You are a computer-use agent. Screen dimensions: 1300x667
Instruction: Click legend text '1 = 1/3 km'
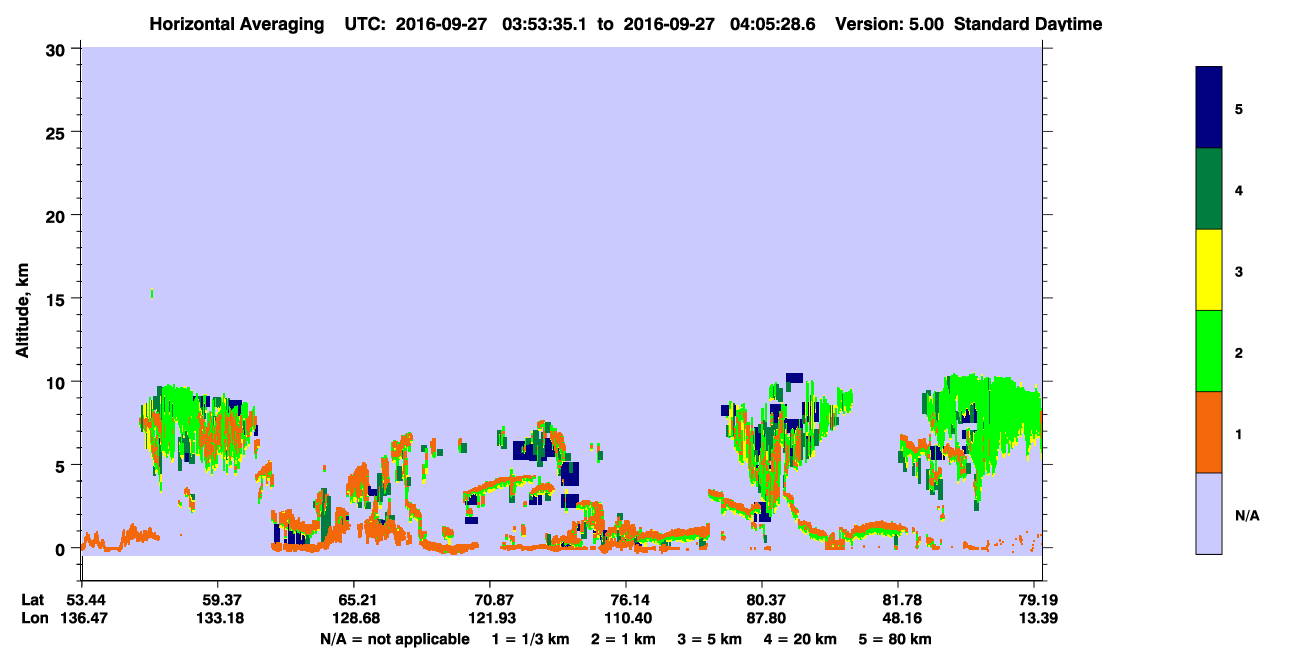[529, 639]
